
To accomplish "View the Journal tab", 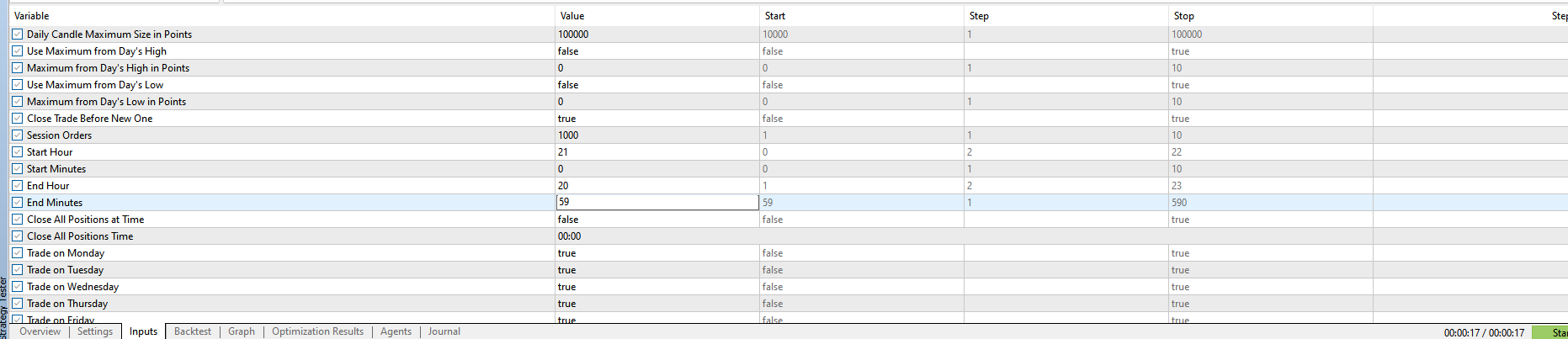I will (444, 331).
